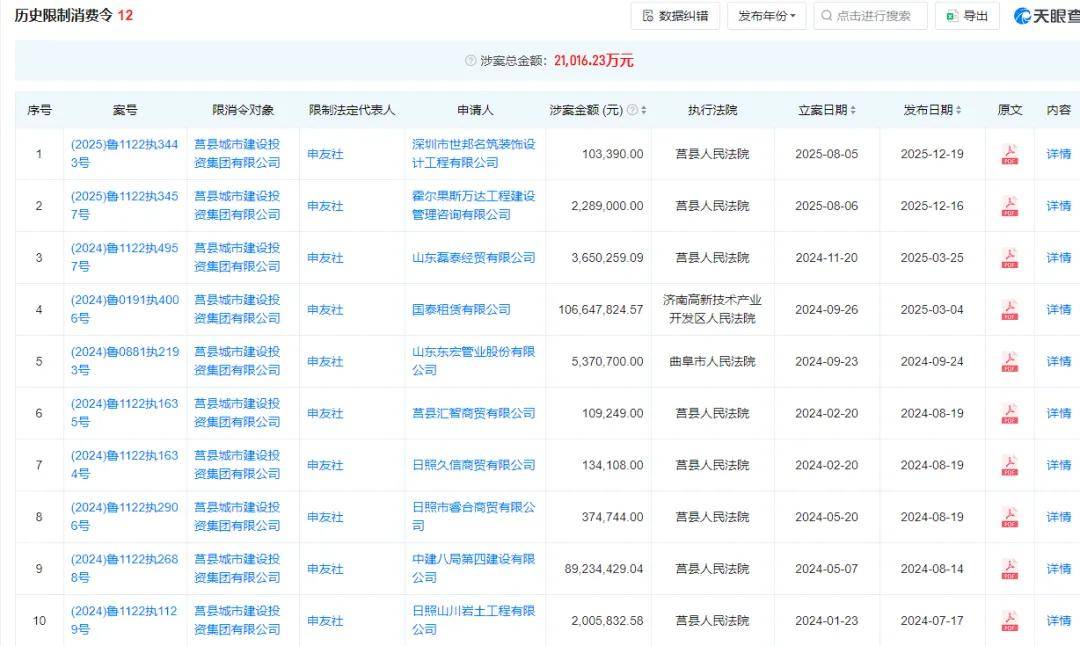The image size is (1080, 646).
Task: Open the 深圳市世邦名筑装饰设计工程有限公司 link
Action: pos(471,154)
